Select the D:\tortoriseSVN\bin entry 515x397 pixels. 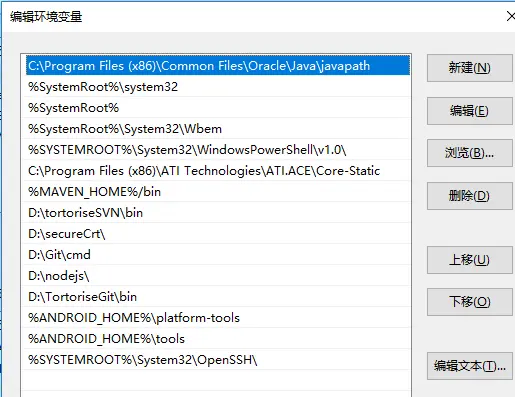pos(218,213)
